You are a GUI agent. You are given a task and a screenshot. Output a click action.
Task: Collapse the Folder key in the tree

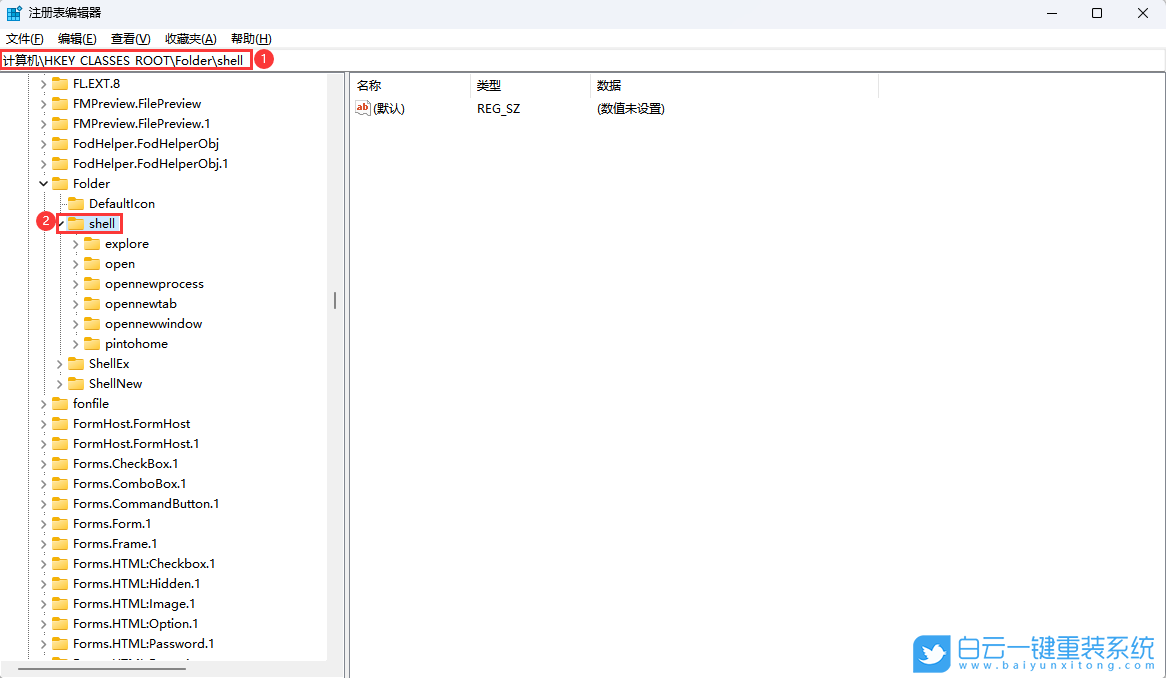click(x=43, y=183)
